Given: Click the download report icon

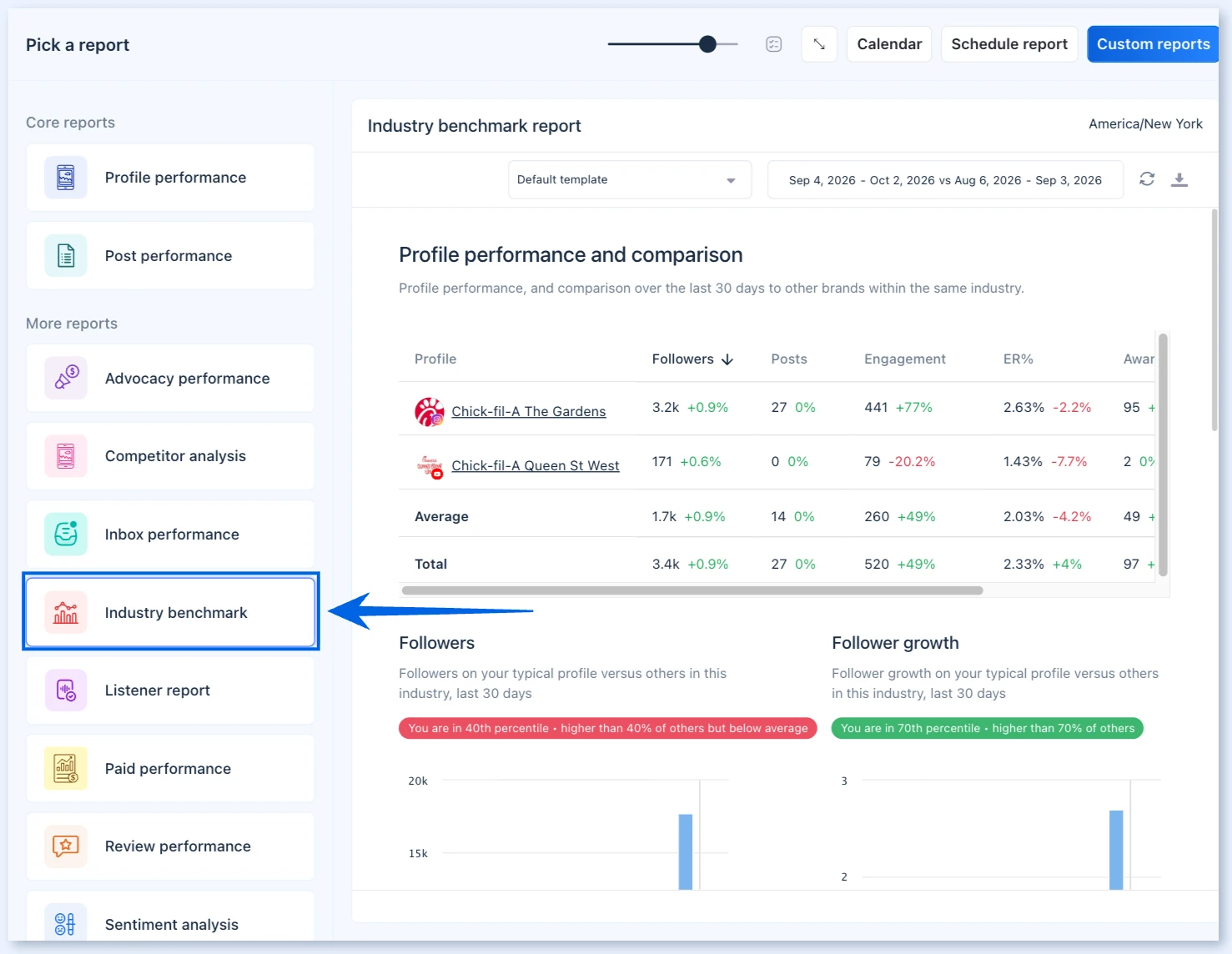Looking at the screenshot, I should coord(1179,179).
